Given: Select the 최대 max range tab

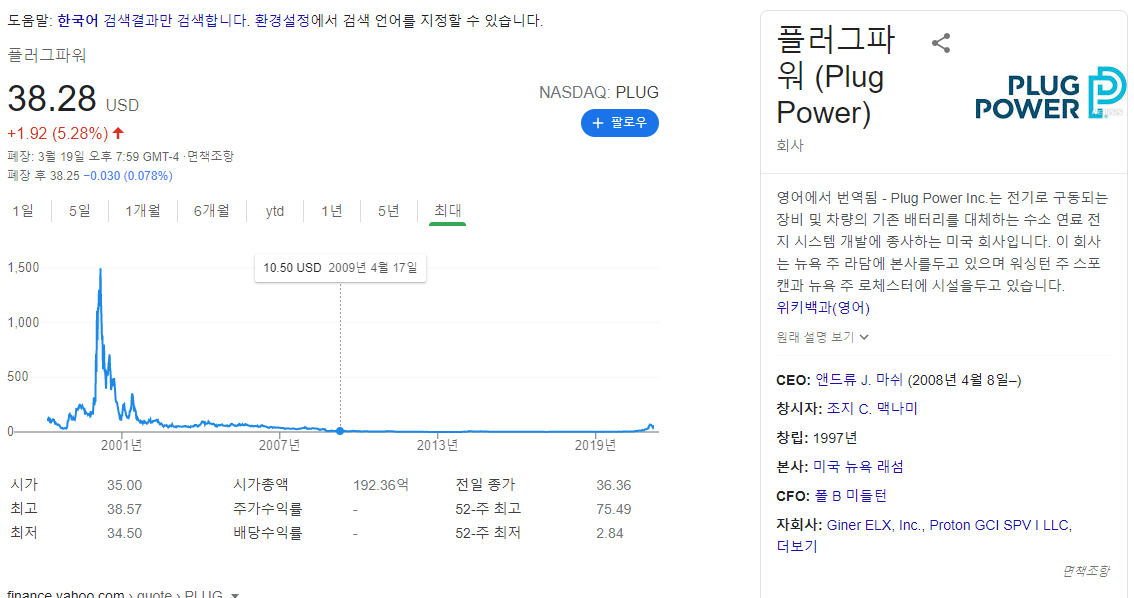Looking at the screenshot, I should pos(448,210).
